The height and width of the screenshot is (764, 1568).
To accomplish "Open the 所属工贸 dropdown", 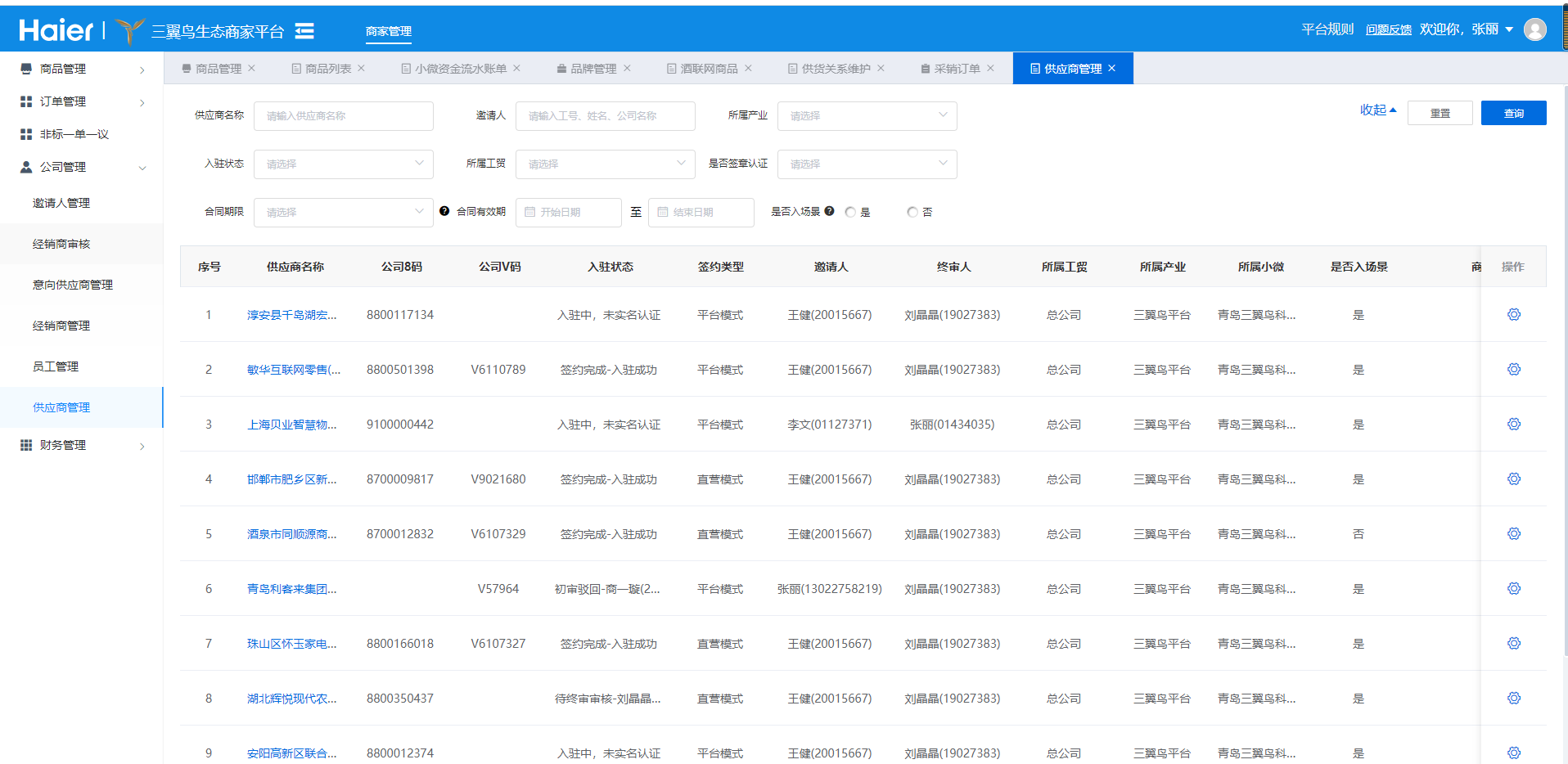I will pyautogui.click(x=605, y=164).
